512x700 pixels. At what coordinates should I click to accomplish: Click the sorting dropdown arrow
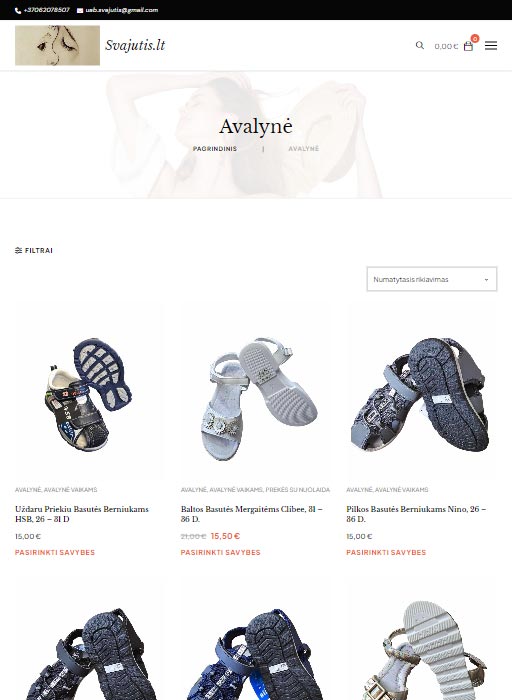pos(486,280)
